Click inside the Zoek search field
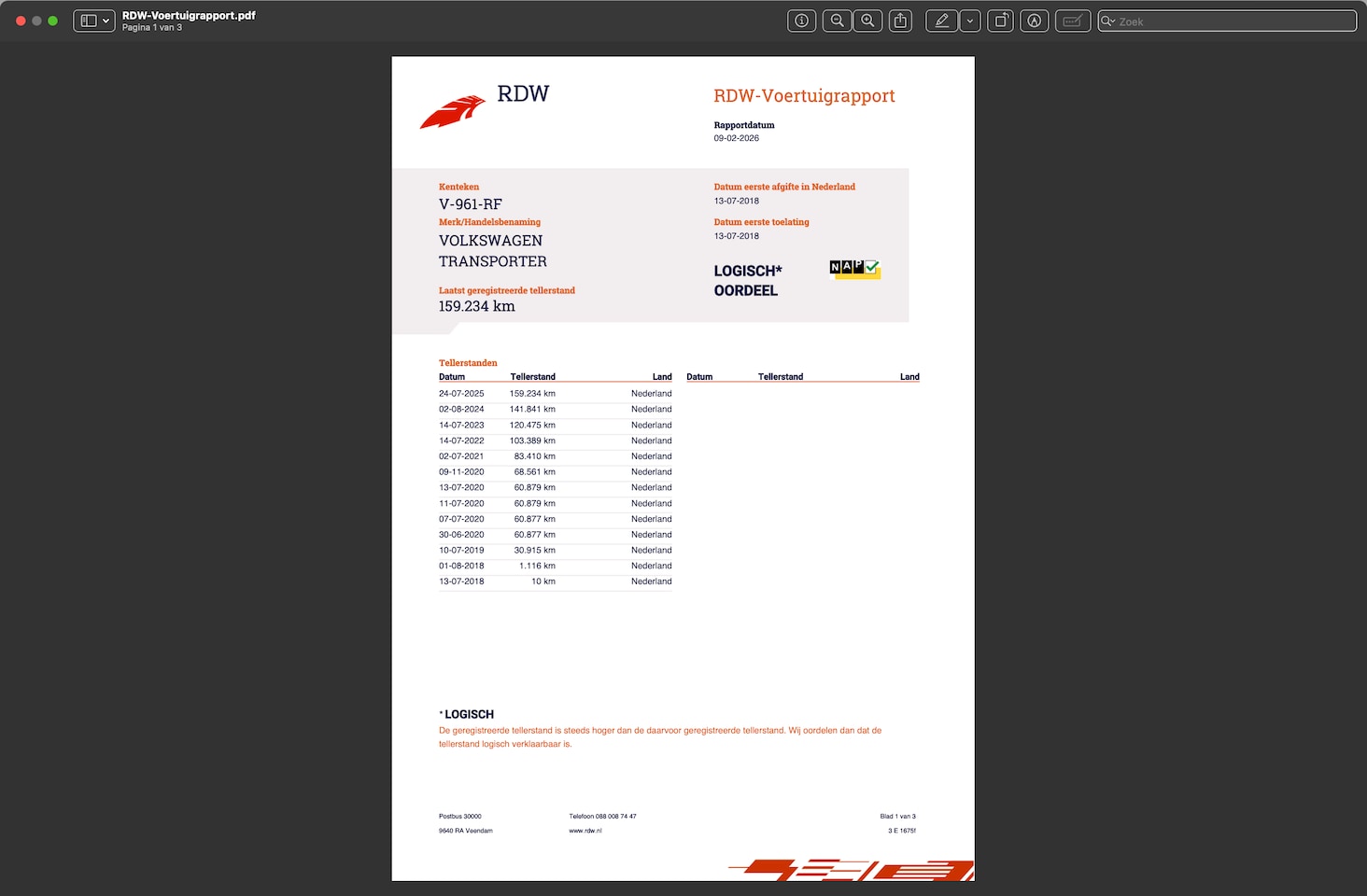Screen dimensions: 1367x896 pos(1233,21)
